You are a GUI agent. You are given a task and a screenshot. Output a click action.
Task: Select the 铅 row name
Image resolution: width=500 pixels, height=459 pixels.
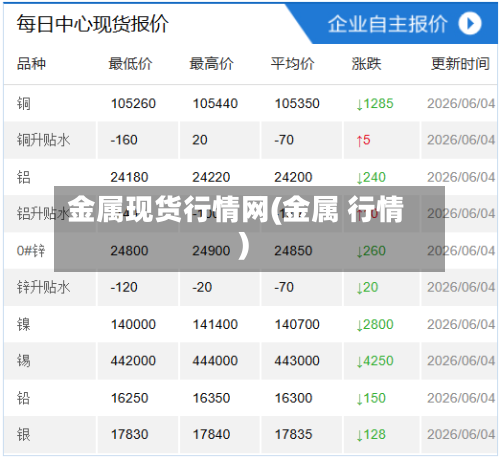24,398
